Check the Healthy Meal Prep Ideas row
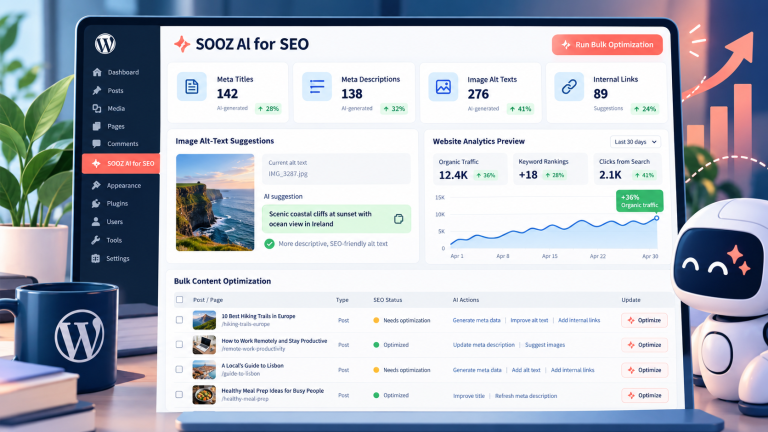The width and height of the screenshot is (768, 432). pos(180,394)
